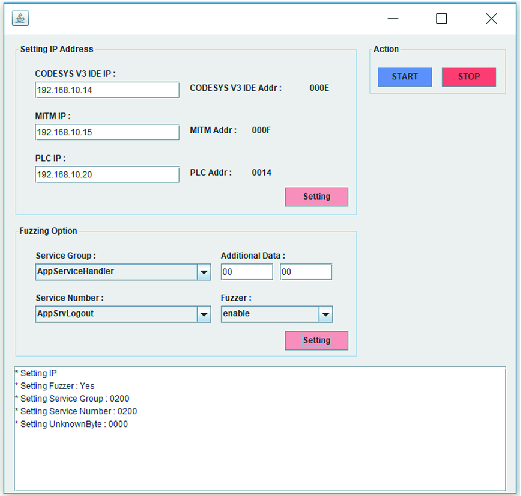Select the MITM IP text field
The height and width of the screenshot is (496, 521).
[x=107, y=132]
